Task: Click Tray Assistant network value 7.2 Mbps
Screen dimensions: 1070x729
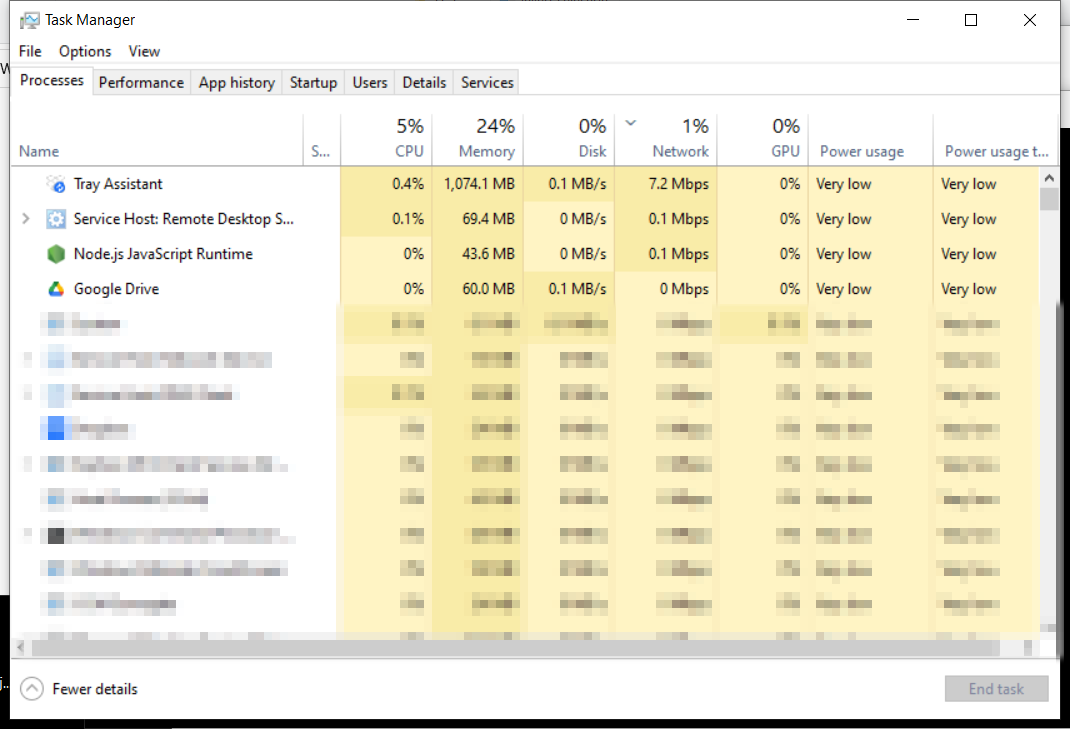Action: 678,184
